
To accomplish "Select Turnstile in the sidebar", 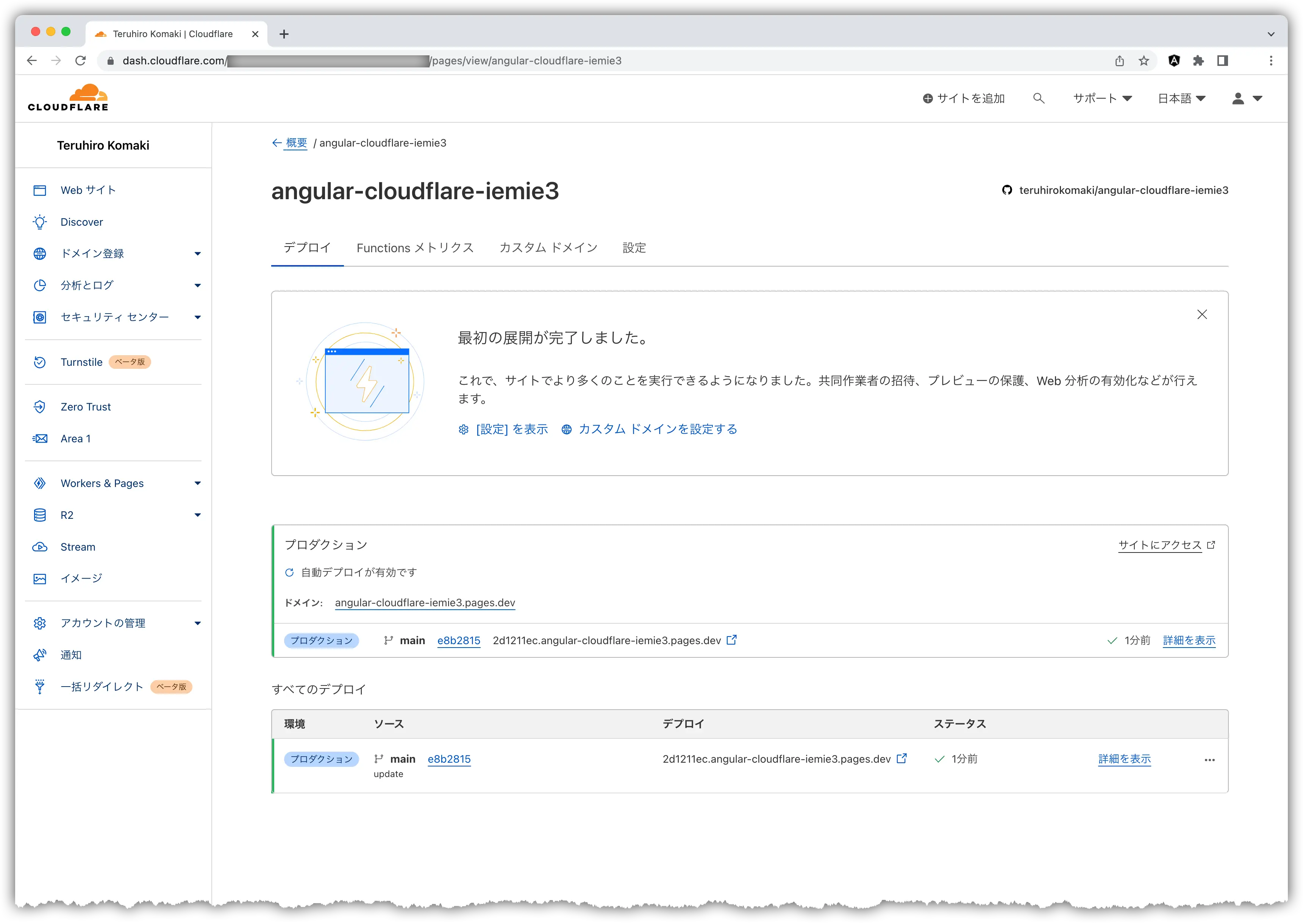I will point(81,362).
